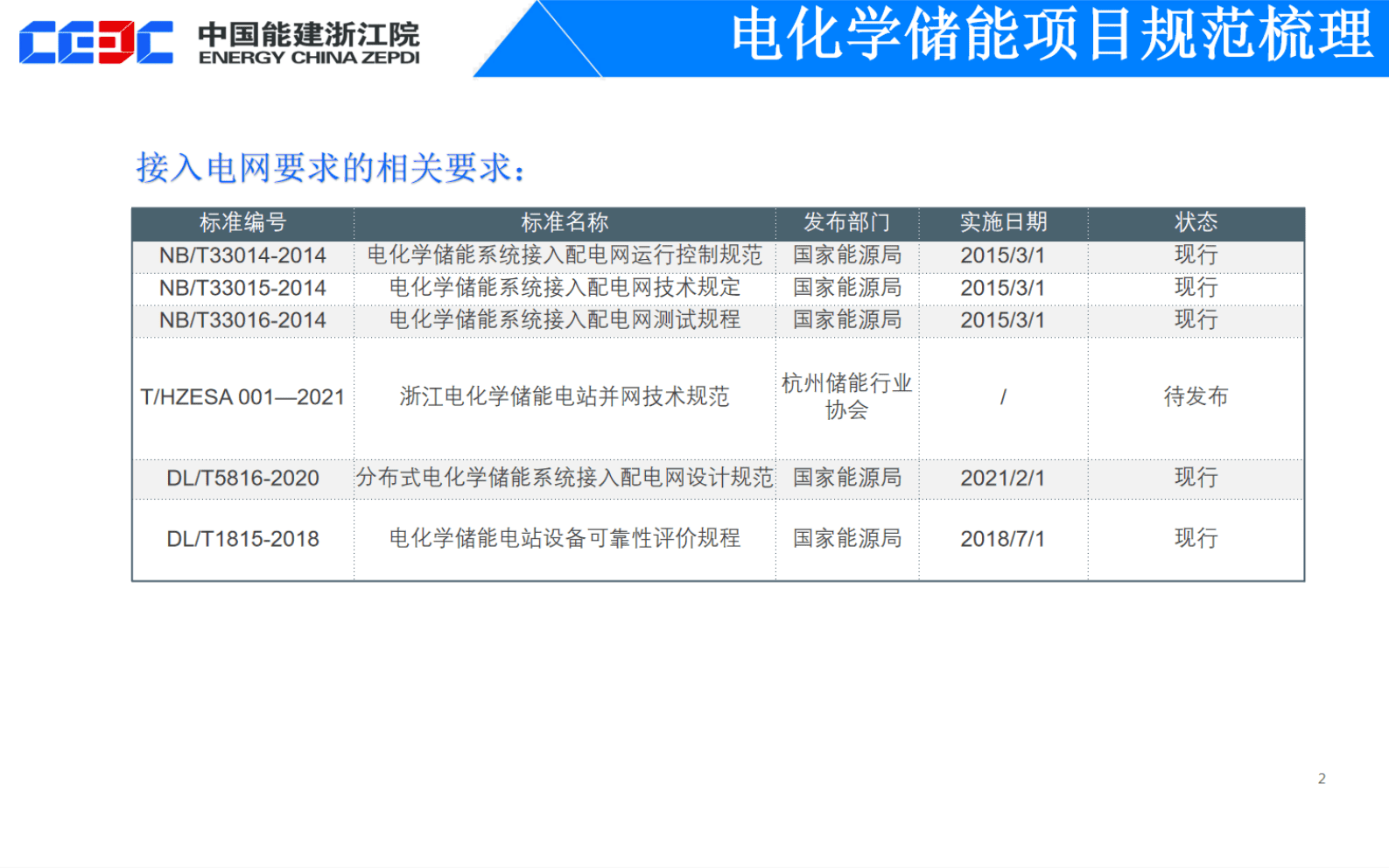1389x868 pixels.
Task: Click 国家能源局 in NB/T33014-2014 row
Action: point(847,255)
